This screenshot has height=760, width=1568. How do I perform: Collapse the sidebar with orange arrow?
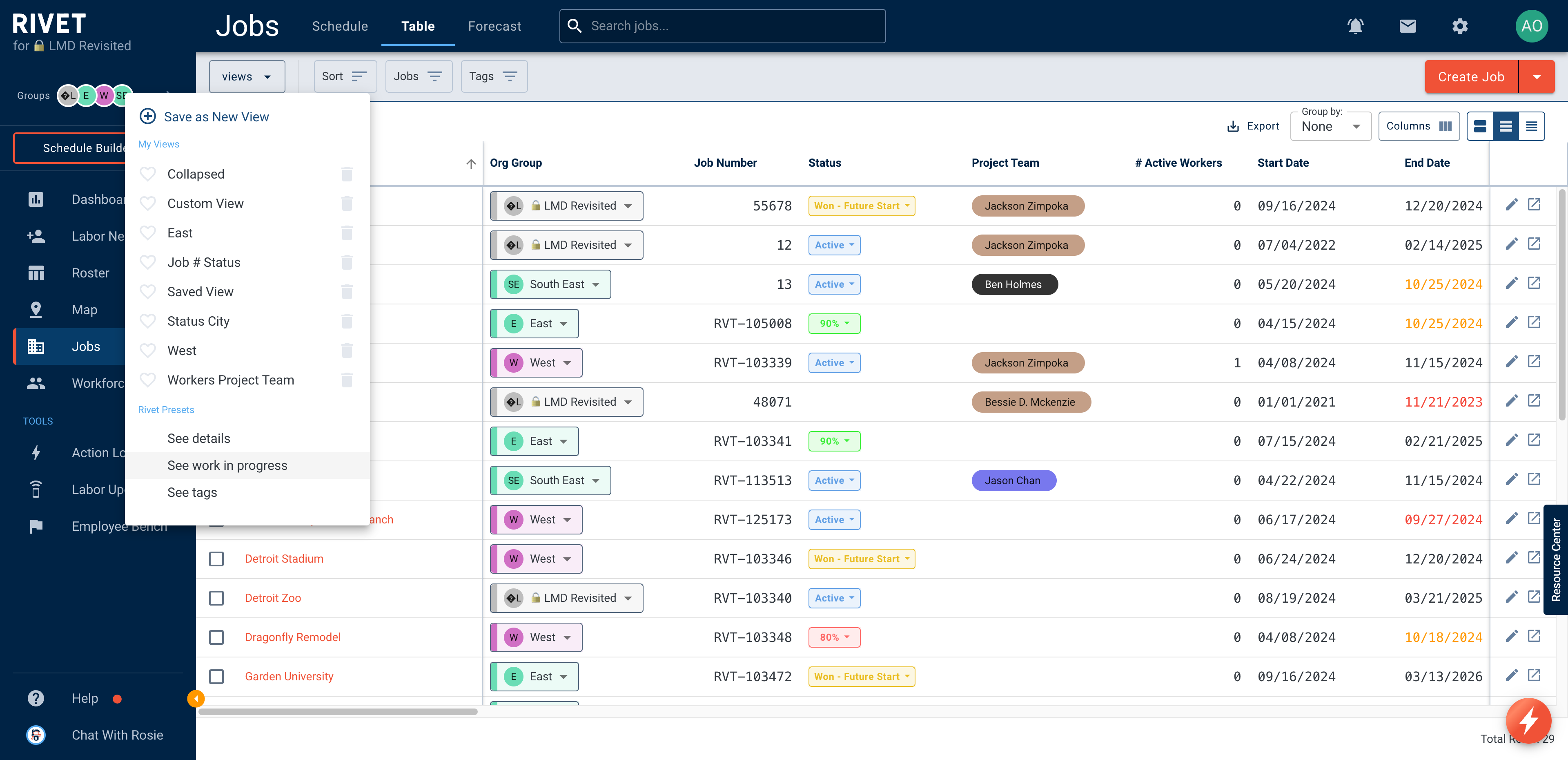tap(196, 698)
